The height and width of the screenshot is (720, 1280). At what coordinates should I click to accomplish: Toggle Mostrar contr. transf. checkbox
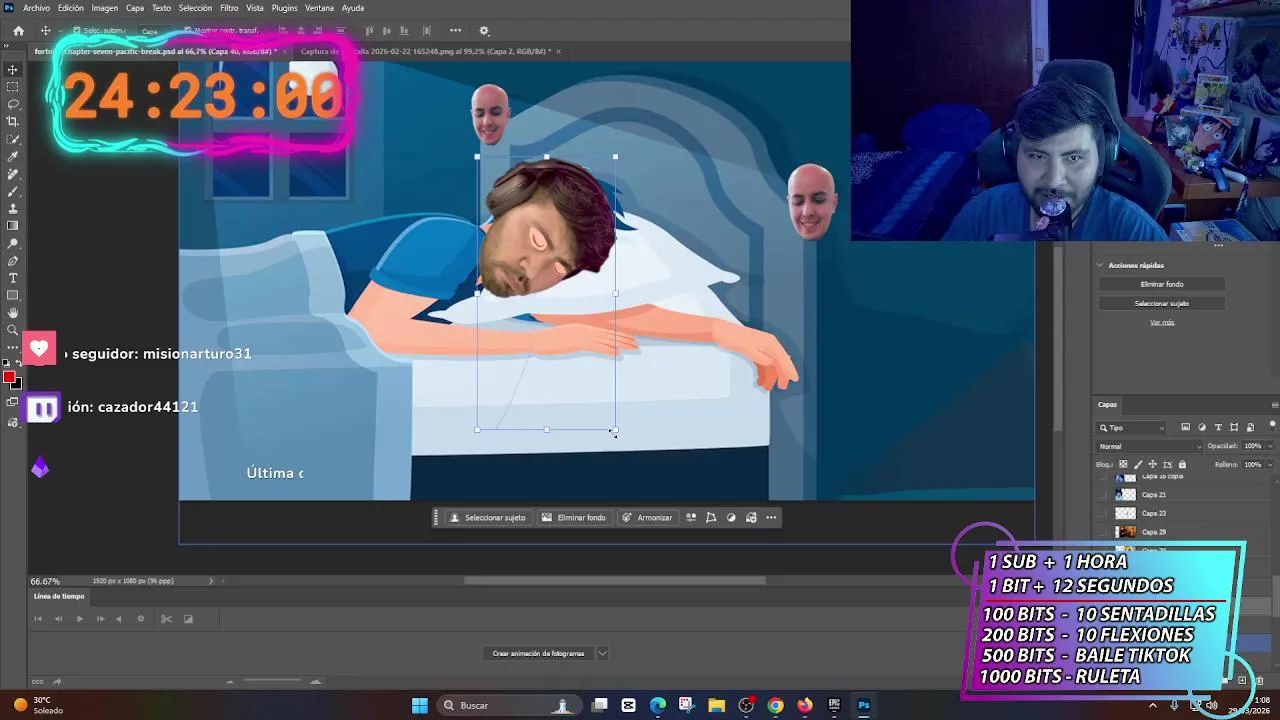pyautogui.click(x=187, y=31)
